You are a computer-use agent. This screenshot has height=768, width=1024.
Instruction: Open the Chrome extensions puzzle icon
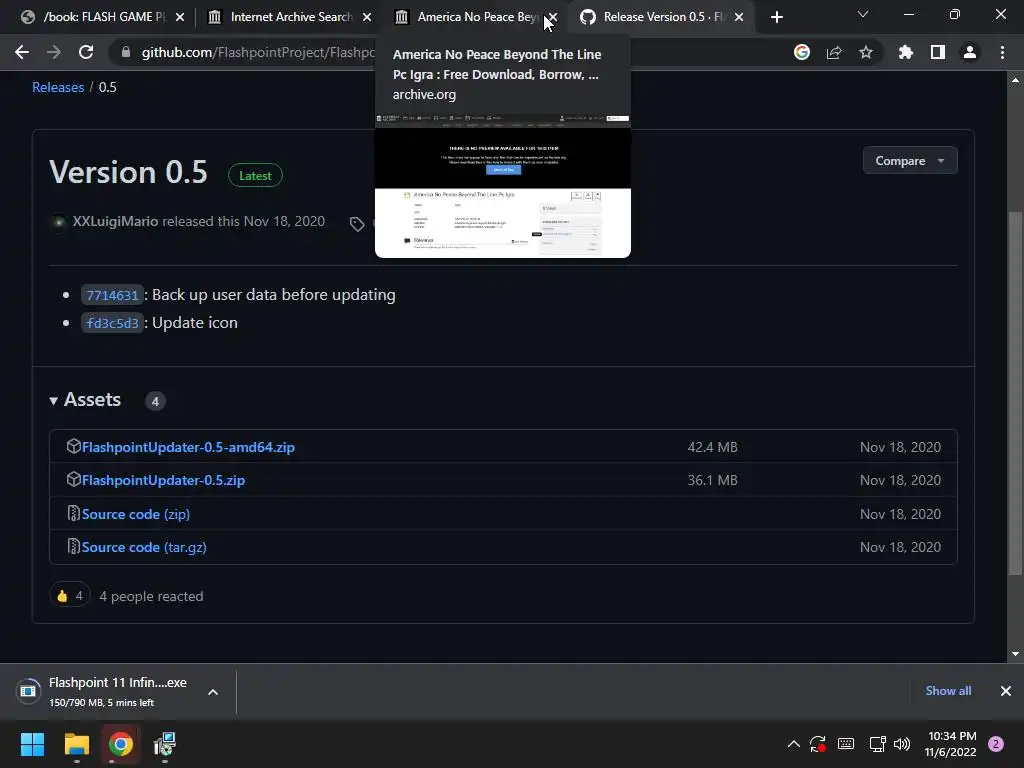click(x=905, y=52)
